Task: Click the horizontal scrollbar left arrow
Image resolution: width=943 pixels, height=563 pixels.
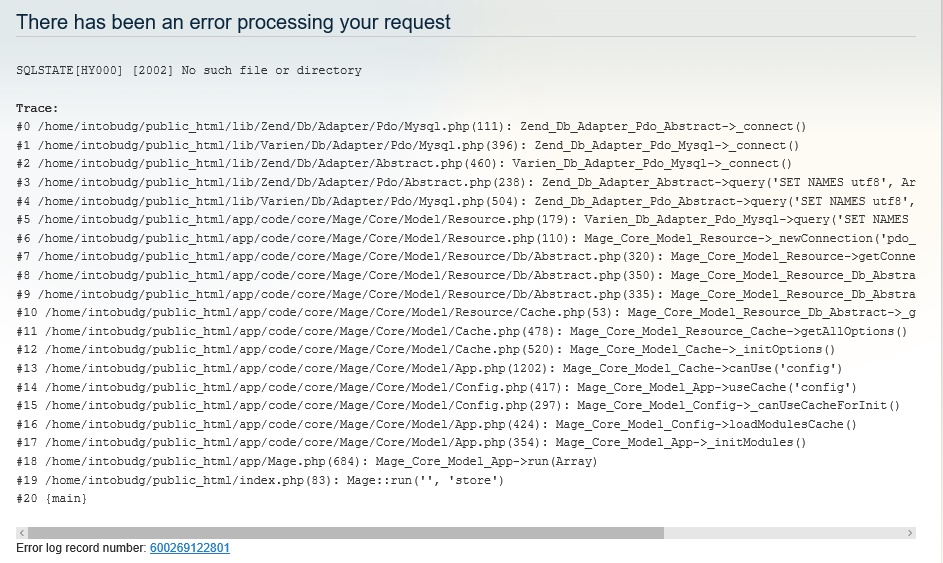Action: (x=21, y=533)
